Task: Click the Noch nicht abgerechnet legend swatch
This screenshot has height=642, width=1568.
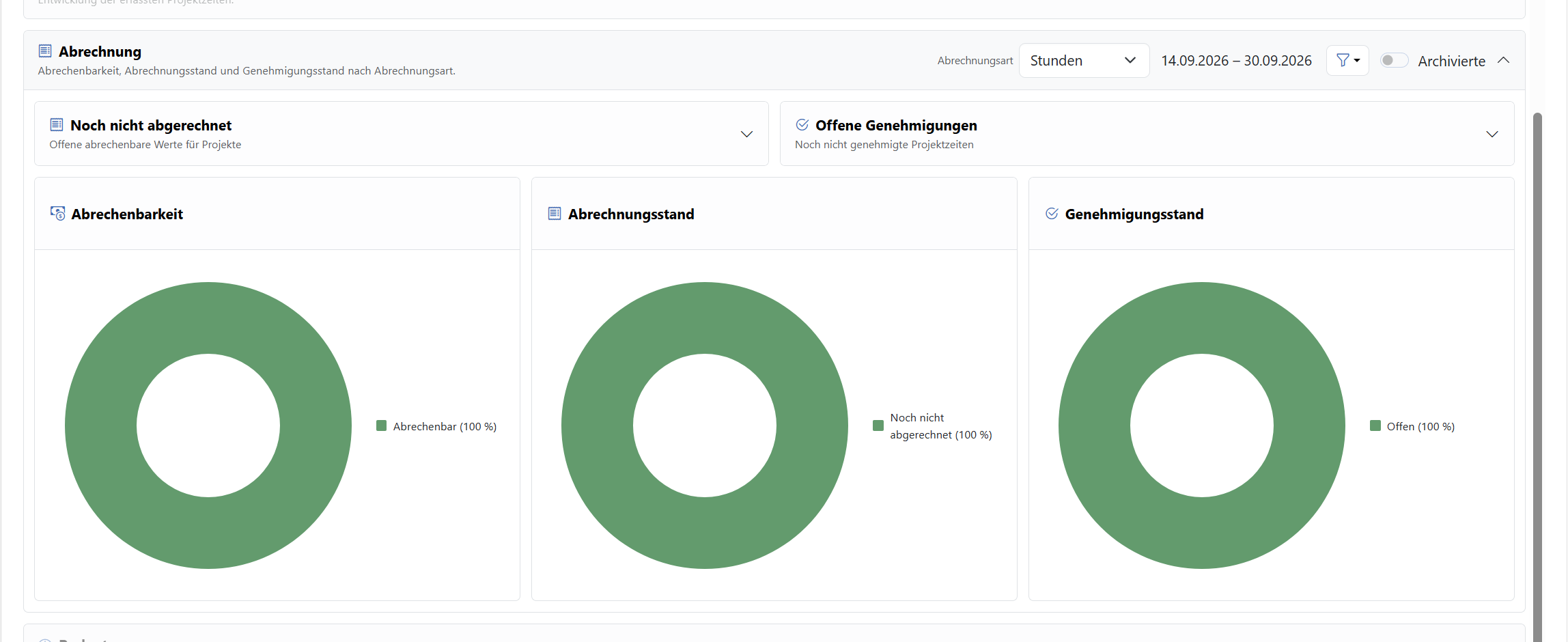Action: point(878,425)
